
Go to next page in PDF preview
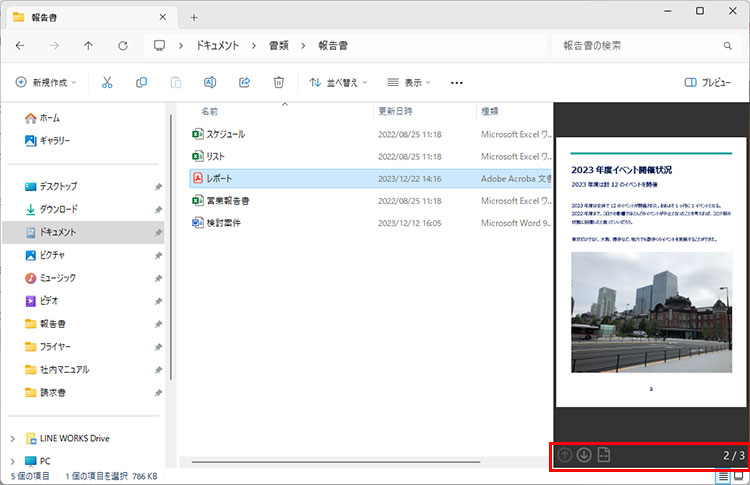click(584, 456)
